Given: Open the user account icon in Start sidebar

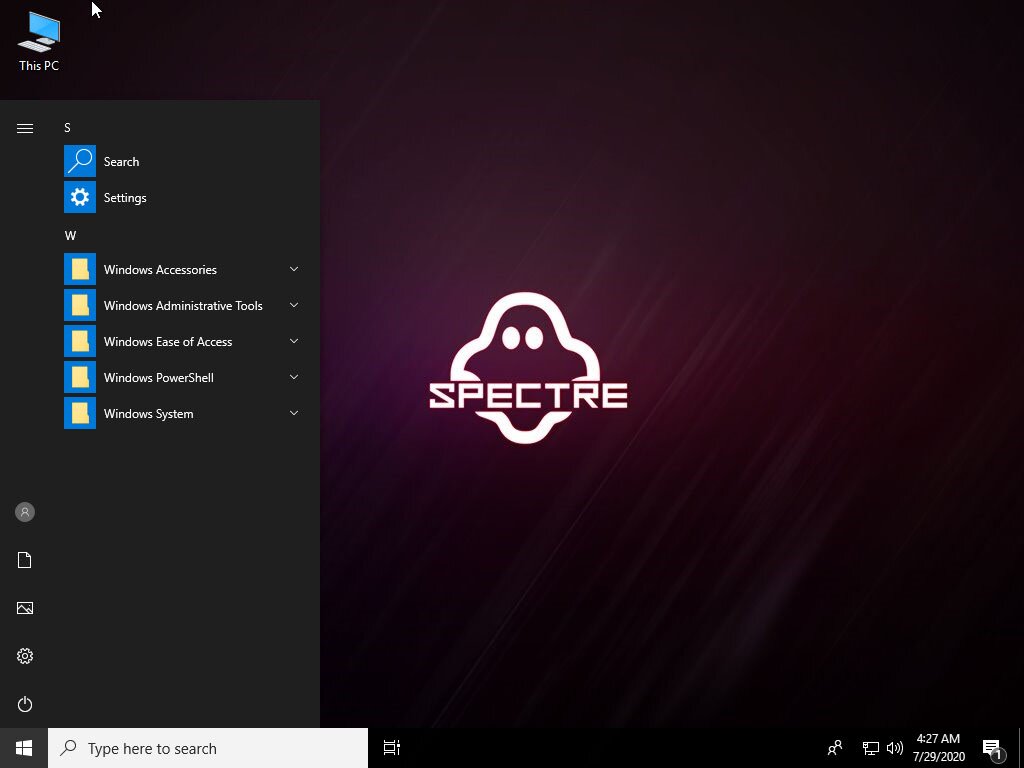Looking at the screenshot, I should tap(25, 512).
